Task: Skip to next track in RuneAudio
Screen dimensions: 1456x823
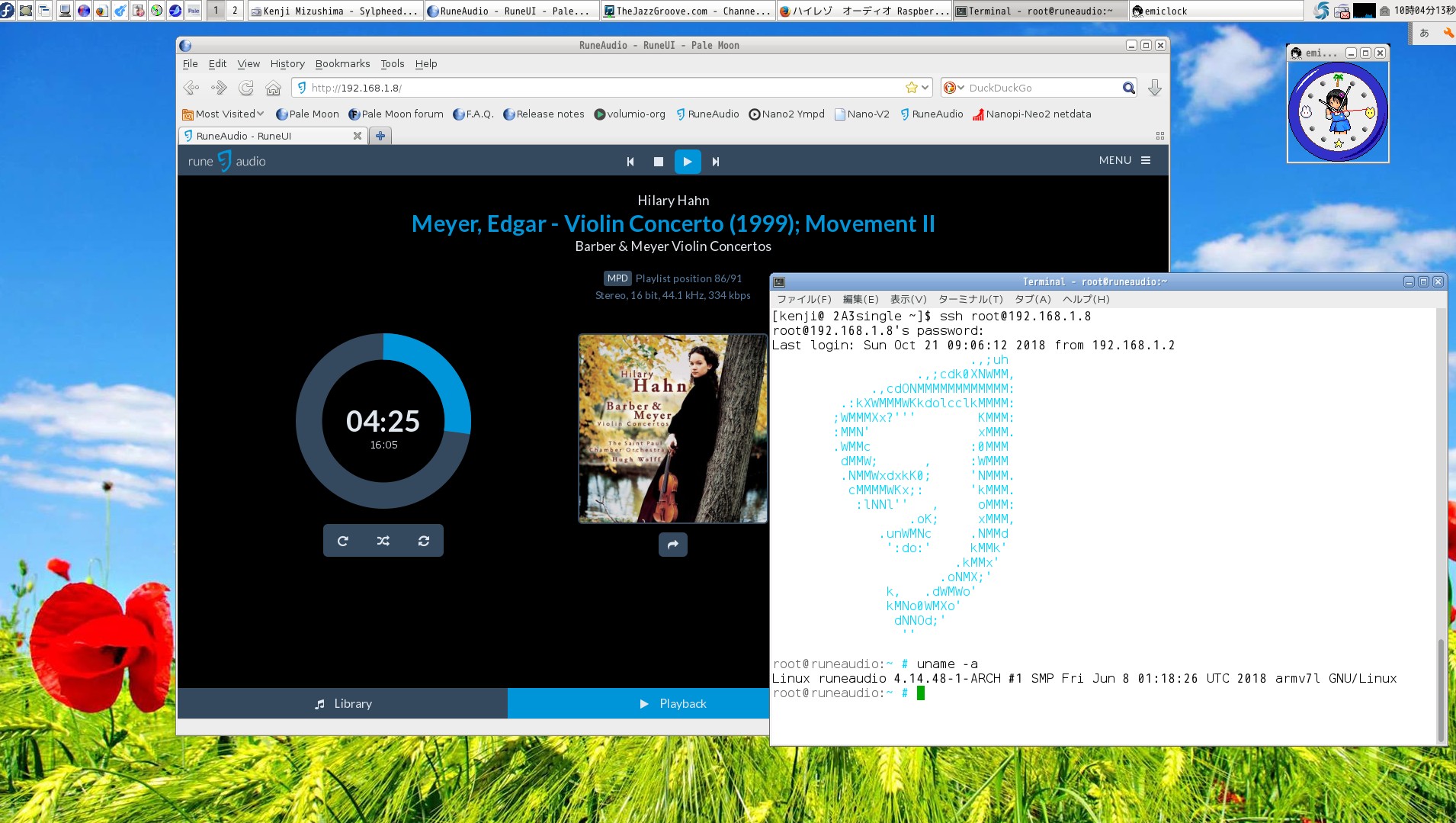Action: (x=715, y=162)
